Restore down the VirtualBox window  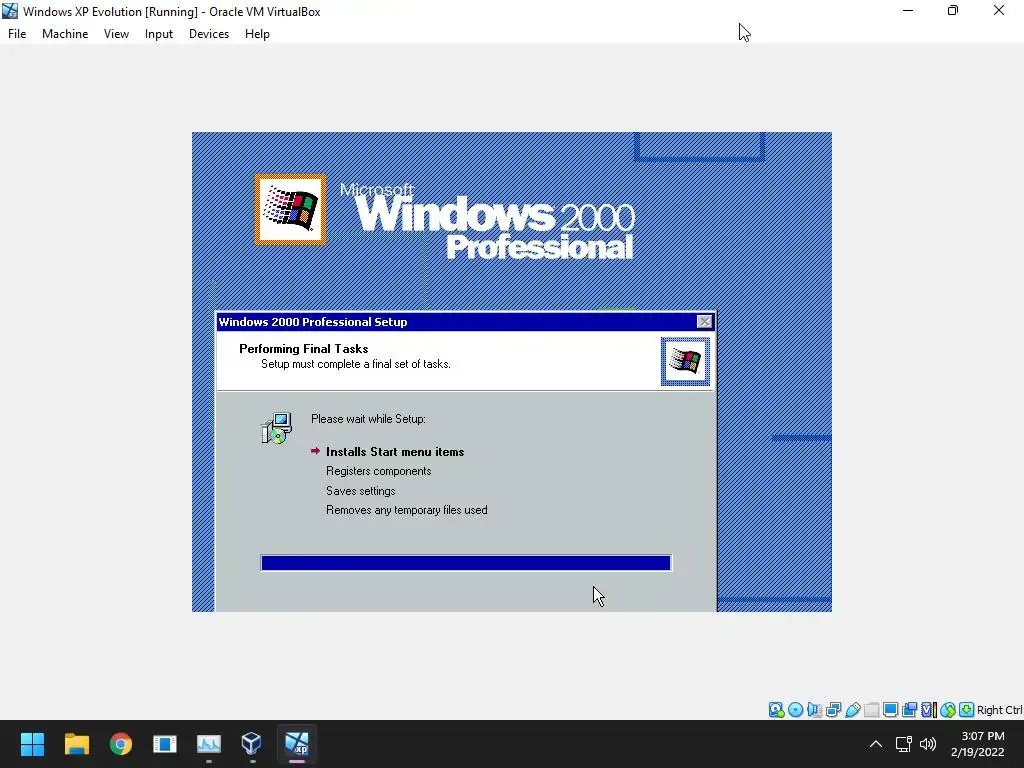tap(953, 10)
